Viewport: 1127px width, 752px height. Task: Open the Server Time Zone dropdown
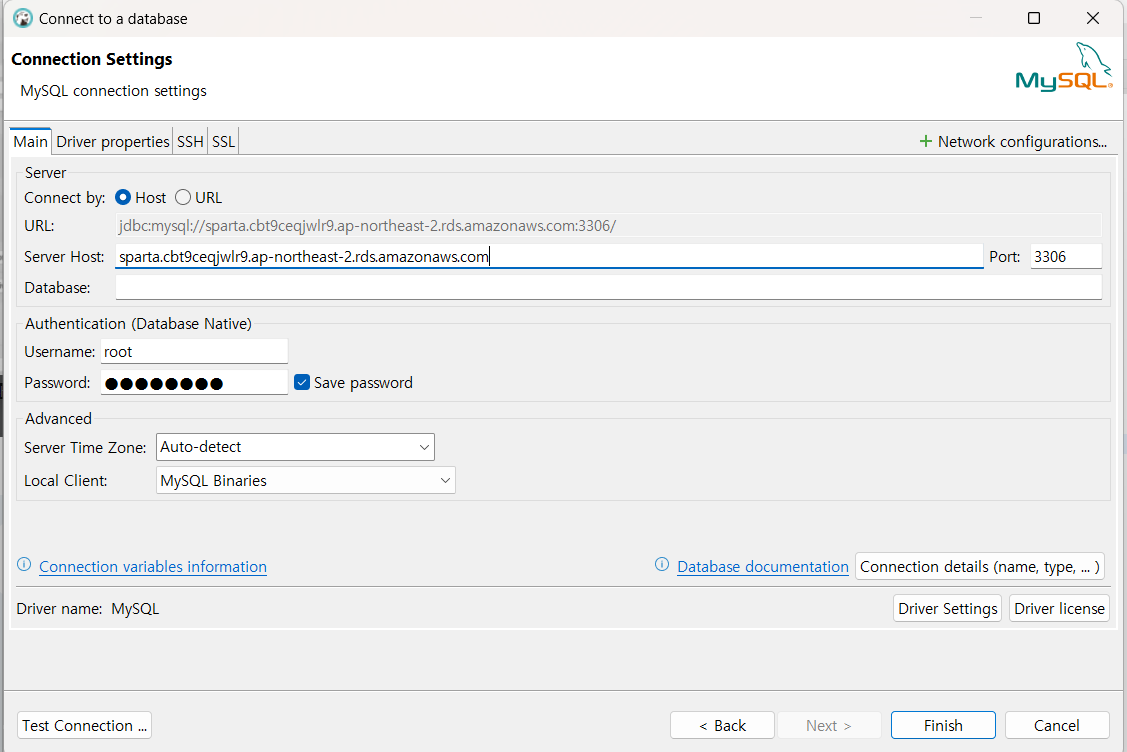pyautogui.click(x=295, y=447)
